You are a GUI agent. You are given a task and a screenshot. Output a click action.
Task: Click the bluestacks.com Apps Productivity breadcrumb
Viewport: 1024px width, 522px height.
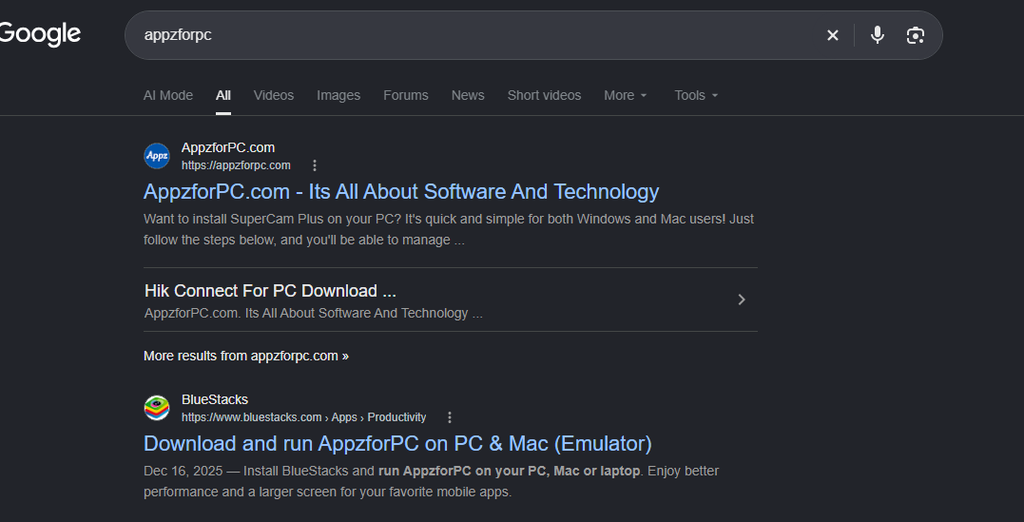[x=304, y=417]
